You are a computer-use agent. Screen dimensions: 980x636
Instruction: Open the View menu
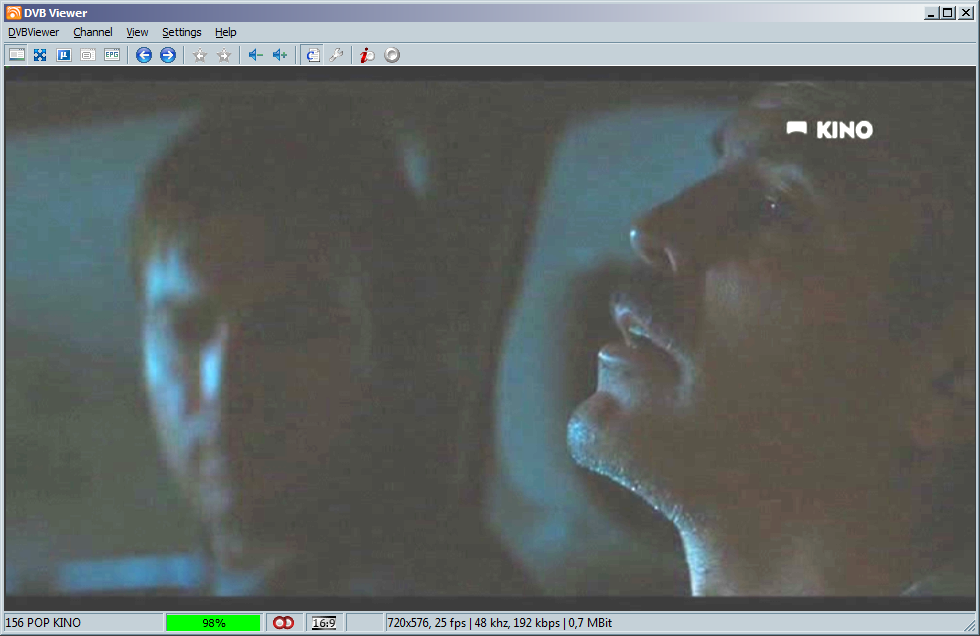pos(137,32)
